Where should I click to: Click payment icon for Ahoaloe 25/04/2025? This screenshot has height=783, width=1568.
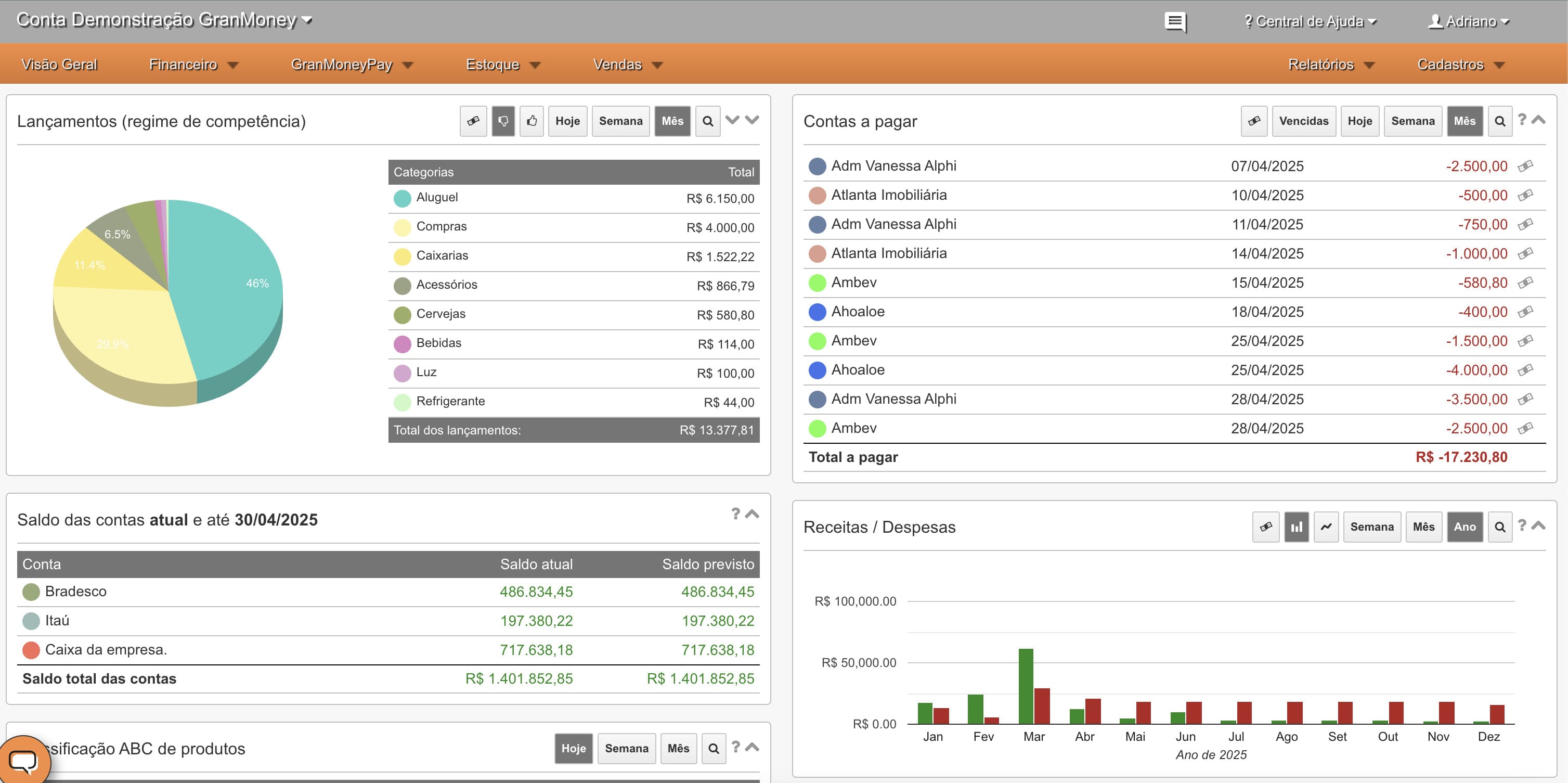(1525, 370)
